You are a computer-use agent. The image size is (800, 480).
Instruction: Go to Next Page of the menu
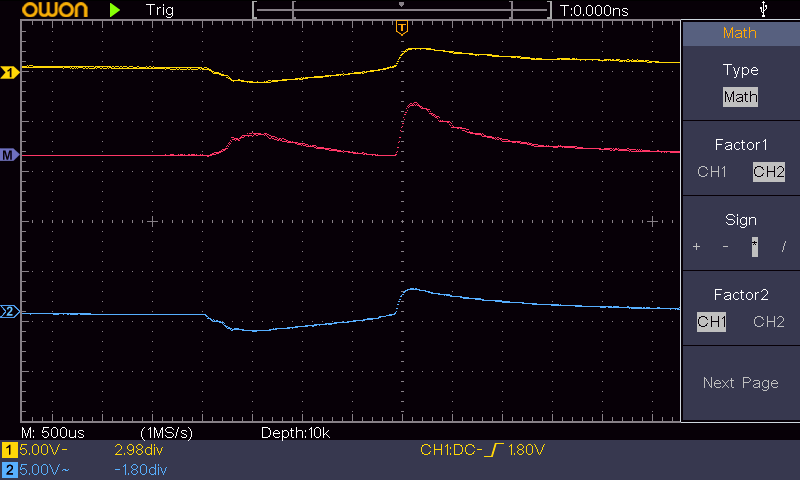click(x=740, y=383)
